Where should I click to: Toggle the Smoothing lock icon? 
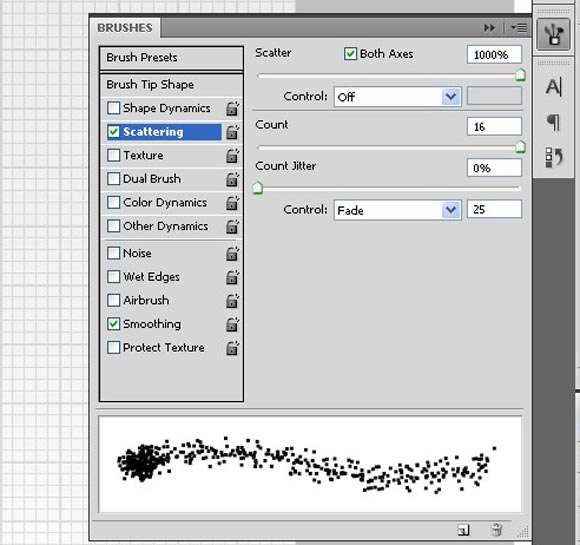232,324
